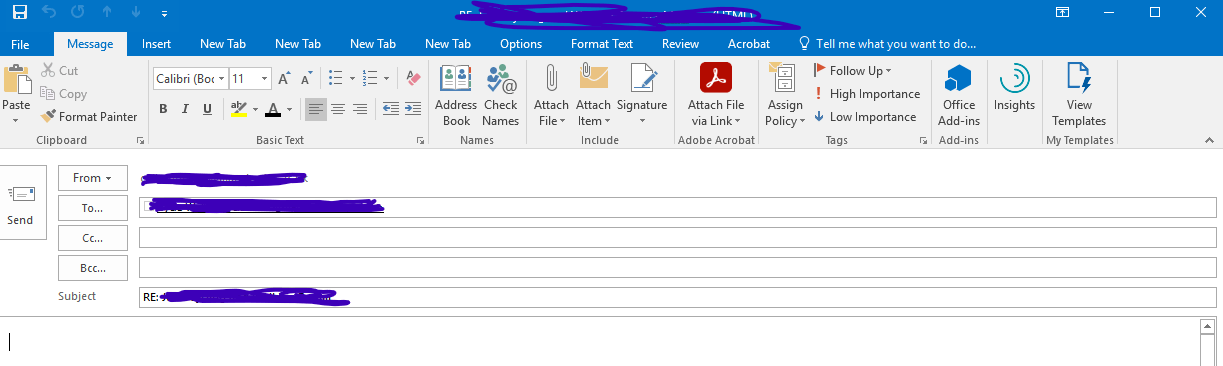
Task: Open the font color dropdown arrow
Action: click(290, 109)
